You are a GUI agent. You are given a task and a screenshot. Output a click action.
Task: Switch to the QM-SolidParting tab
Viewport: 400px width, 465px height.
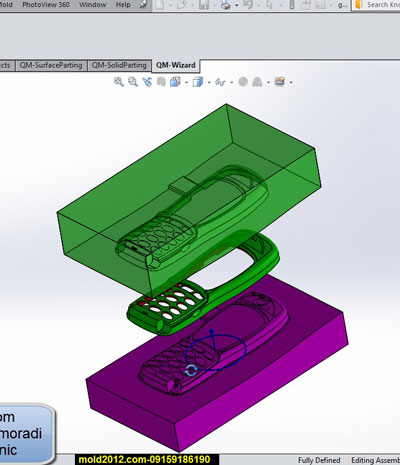tap(119, 65)
